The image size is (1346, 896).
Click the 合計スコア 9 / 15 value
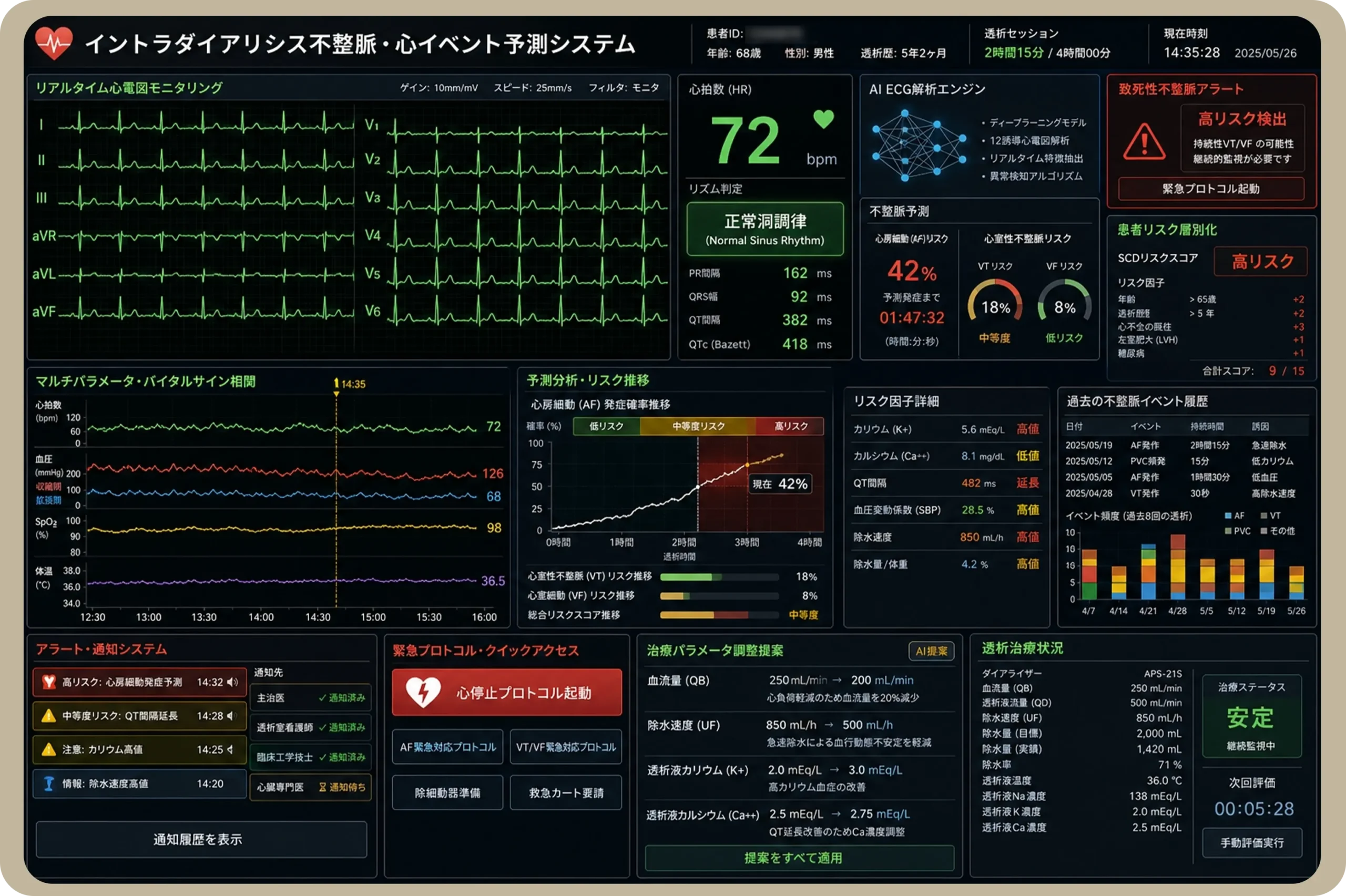pyautogui.click(x=1286, y=371)
